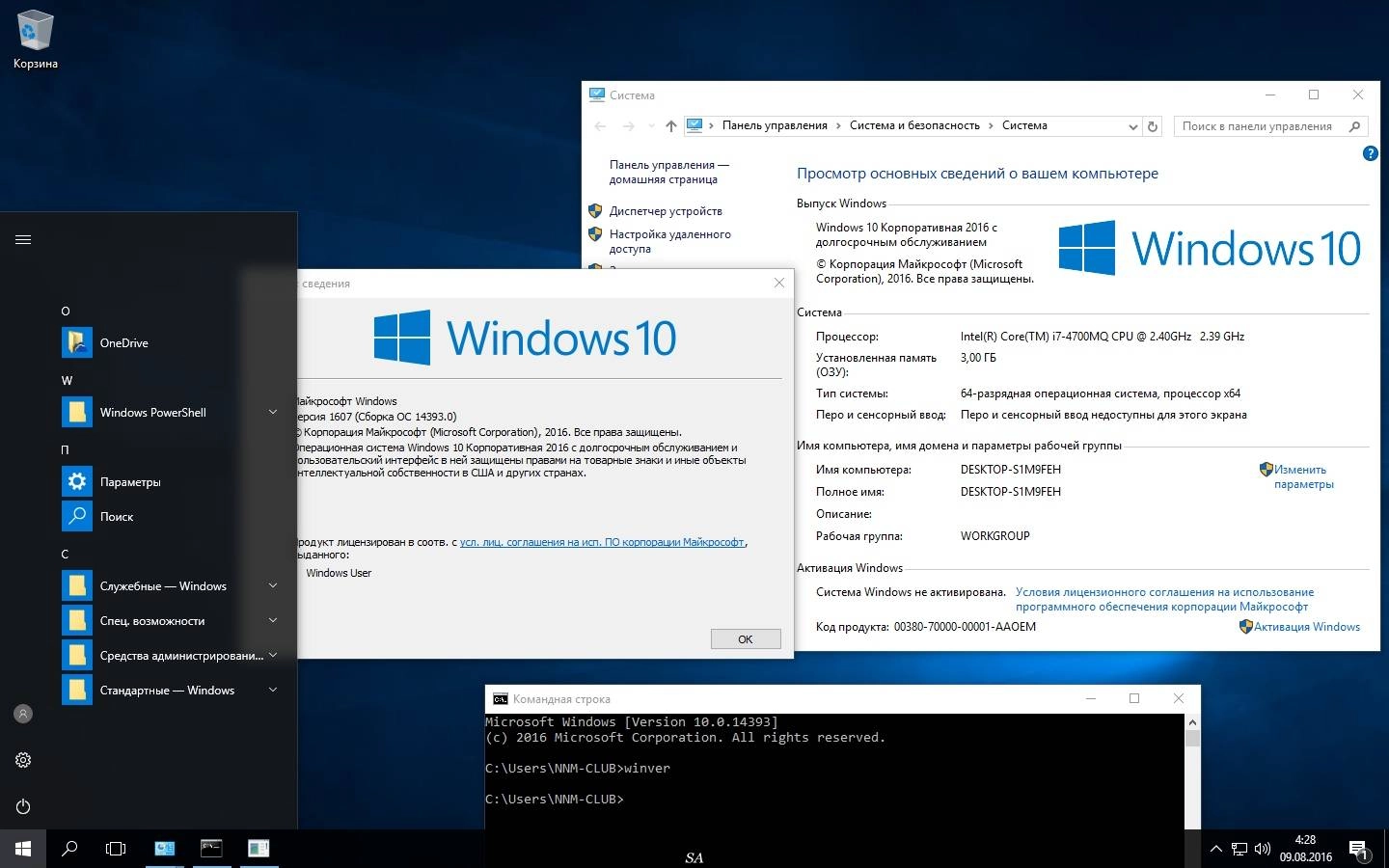
Task: Click the network tray icon
Action: [x=1239, y=850]
